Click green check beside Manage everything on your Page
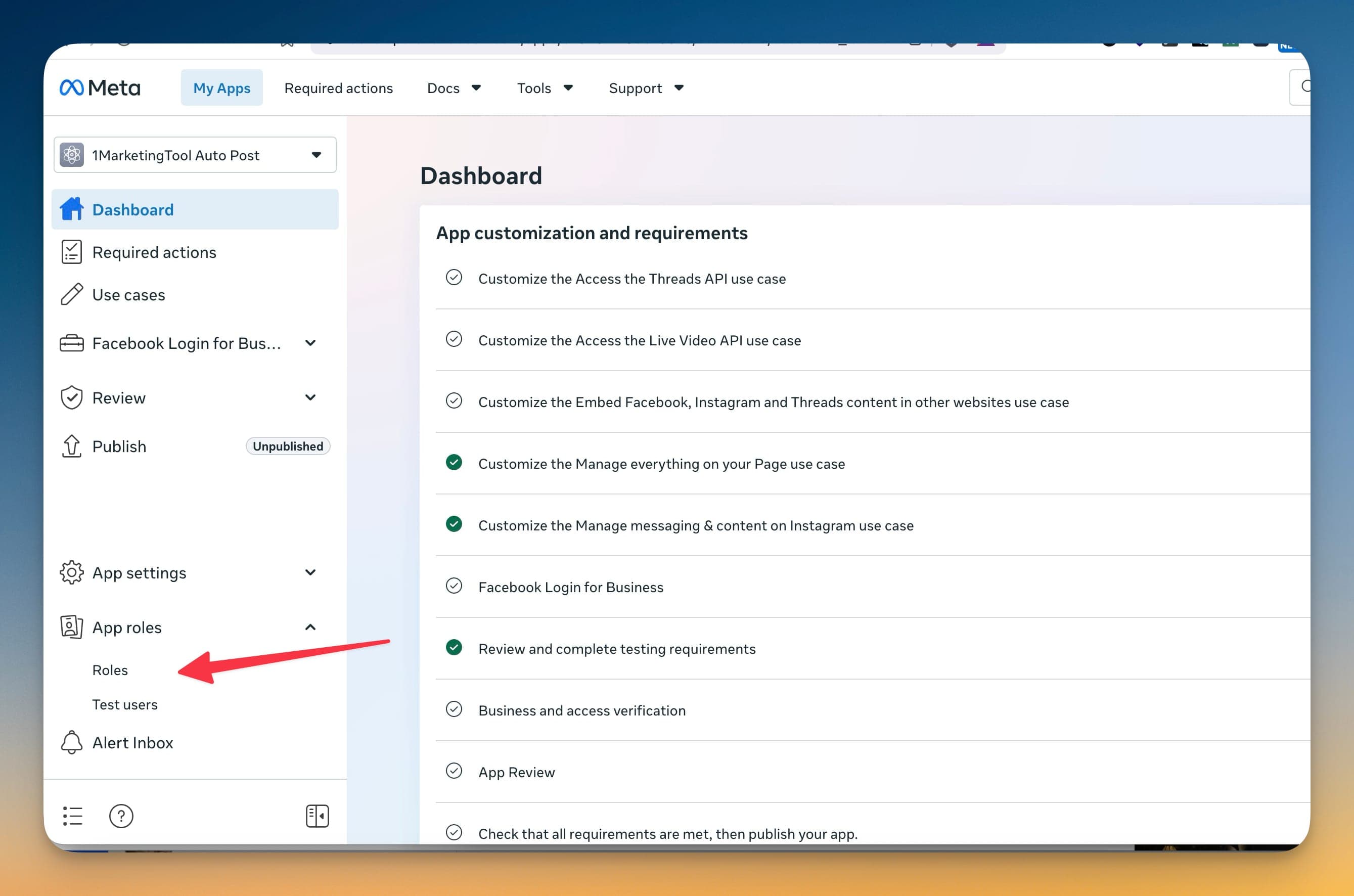Viewport: 1354px width, 896px height. pos(454,462)
